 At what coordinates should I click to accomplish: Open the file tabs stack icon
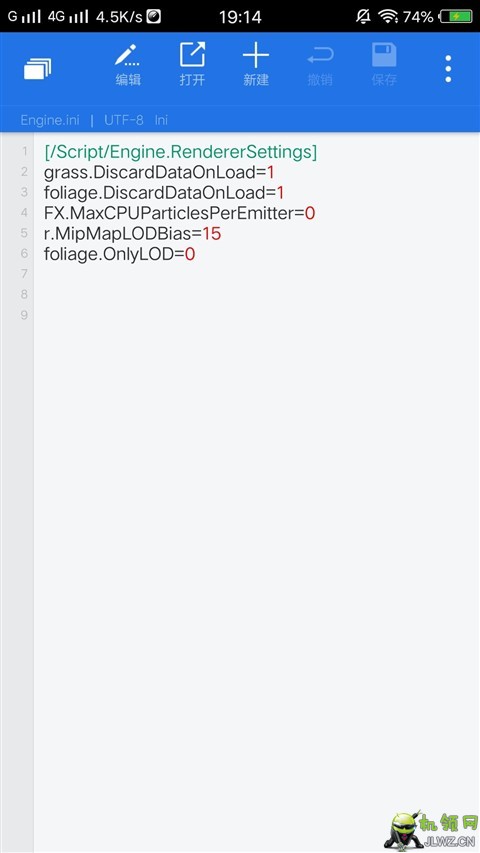click(x=38, y=69)
